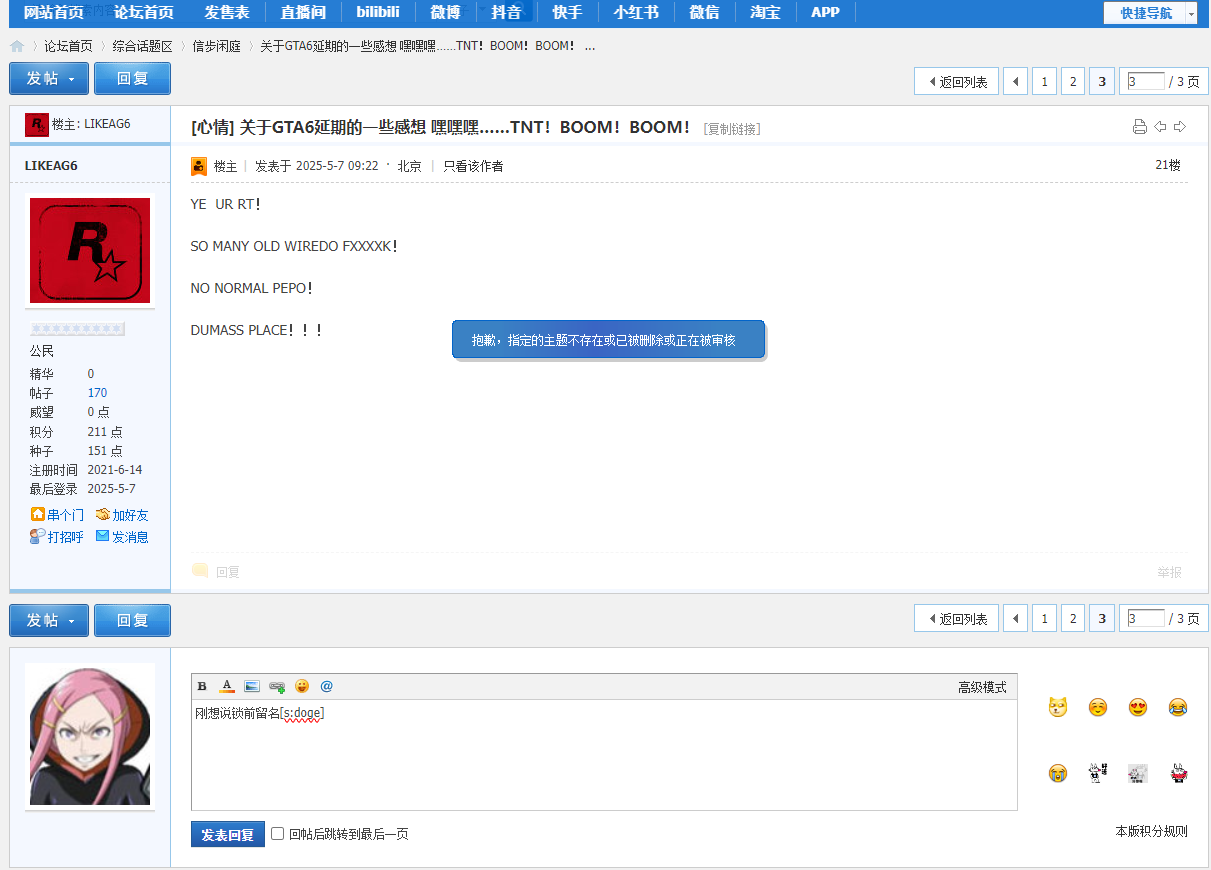Insert the cat face emoticon
Screen dimensions: 1211x870
pos(1058,708)
